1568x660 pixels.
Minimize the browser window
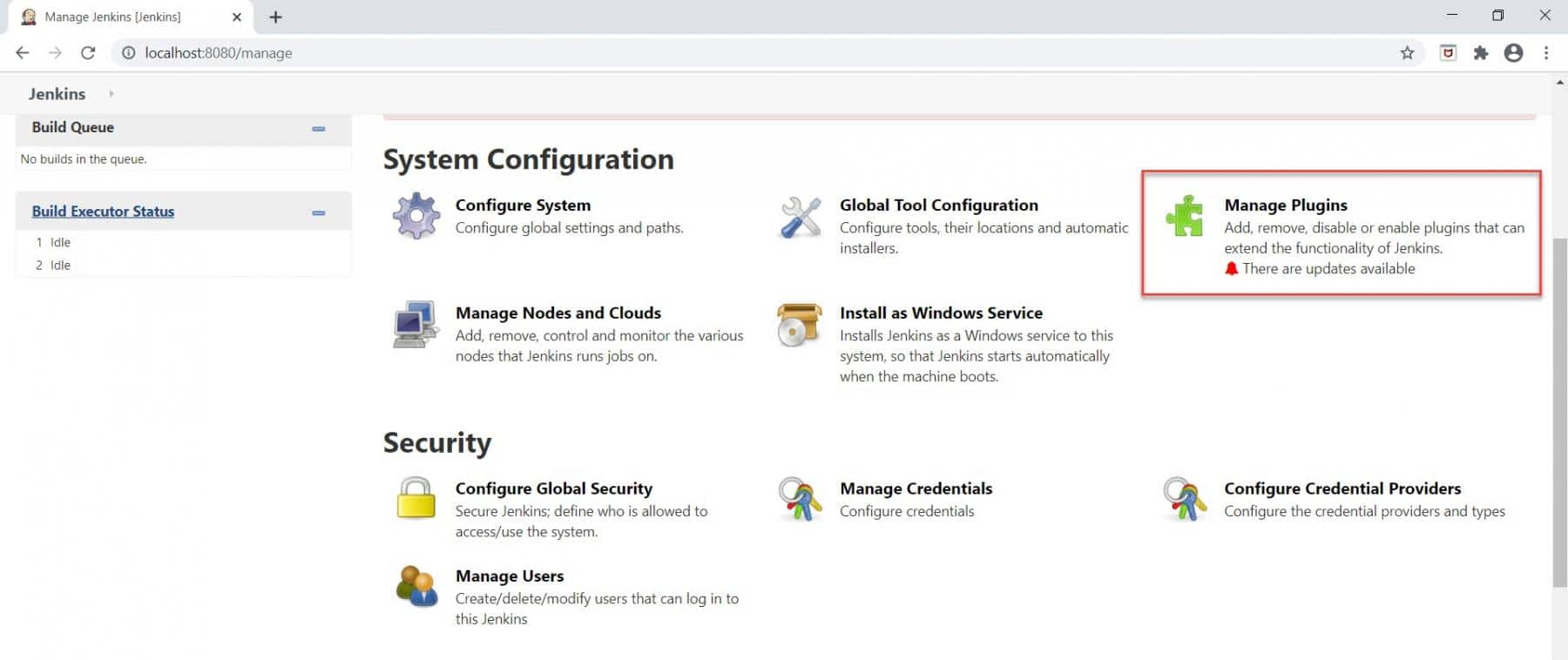pyautogui.click(x=1451, y=16)
